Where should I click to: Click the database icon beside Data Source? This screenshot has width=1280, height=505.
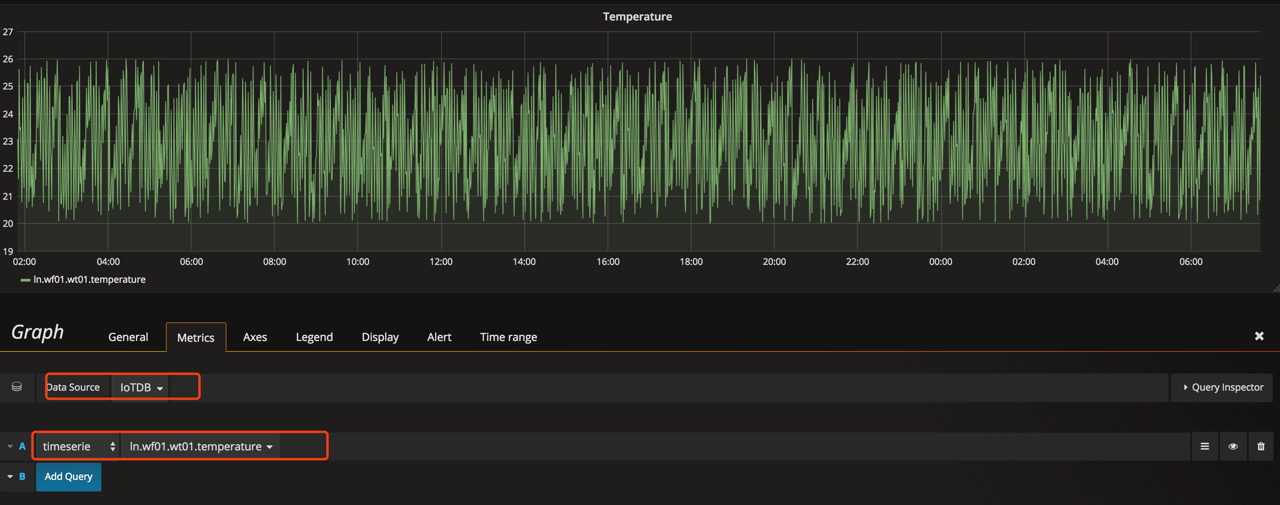(17, 387)
